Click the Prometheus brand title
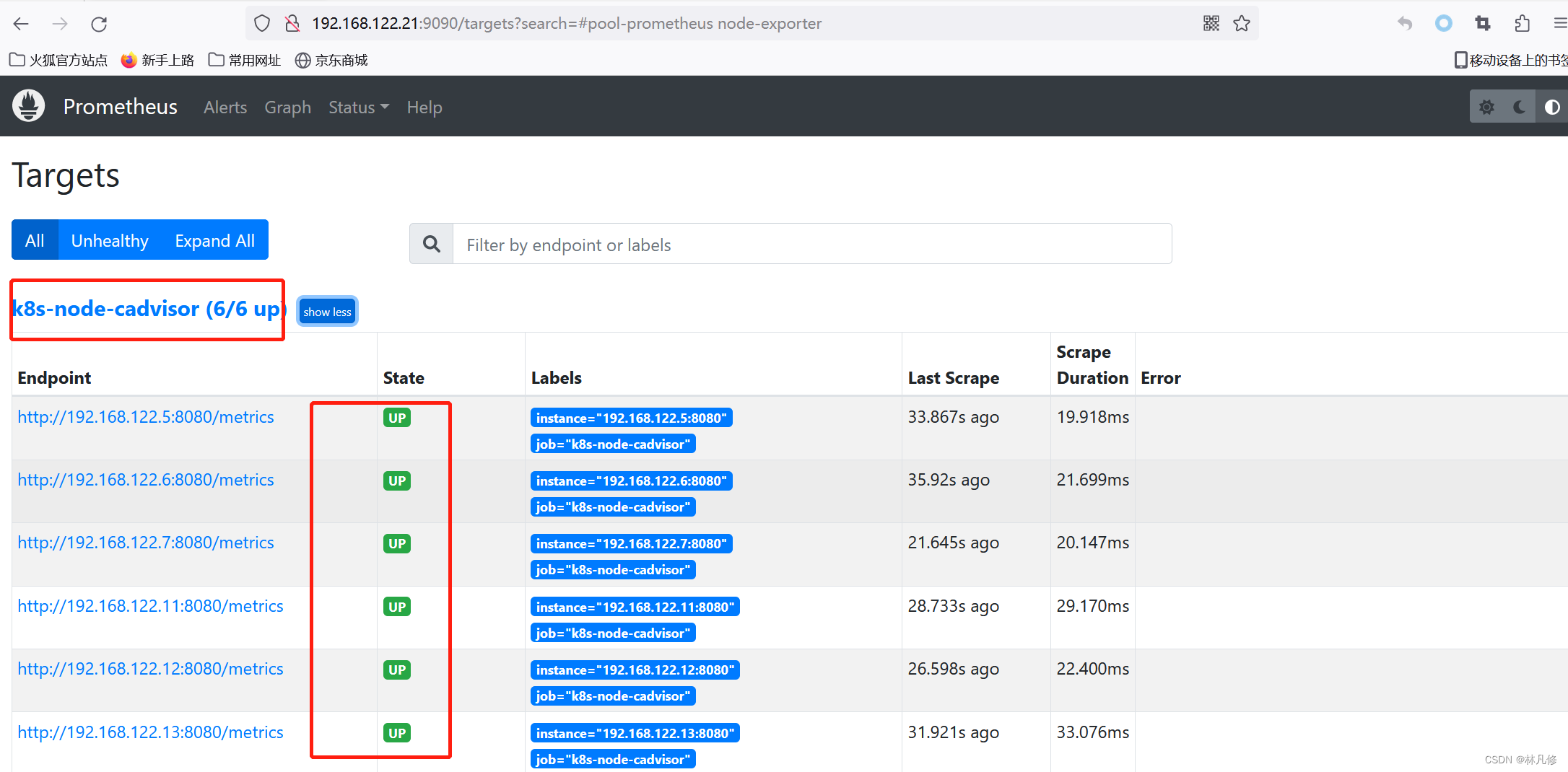The width and height of the screenshot is (1568, 772). pos(121,107)
